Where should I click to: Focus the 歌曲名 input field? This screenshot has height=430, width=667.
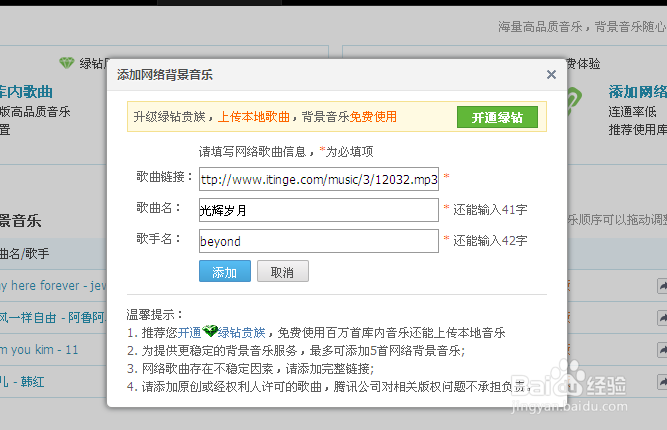(319, 210)
